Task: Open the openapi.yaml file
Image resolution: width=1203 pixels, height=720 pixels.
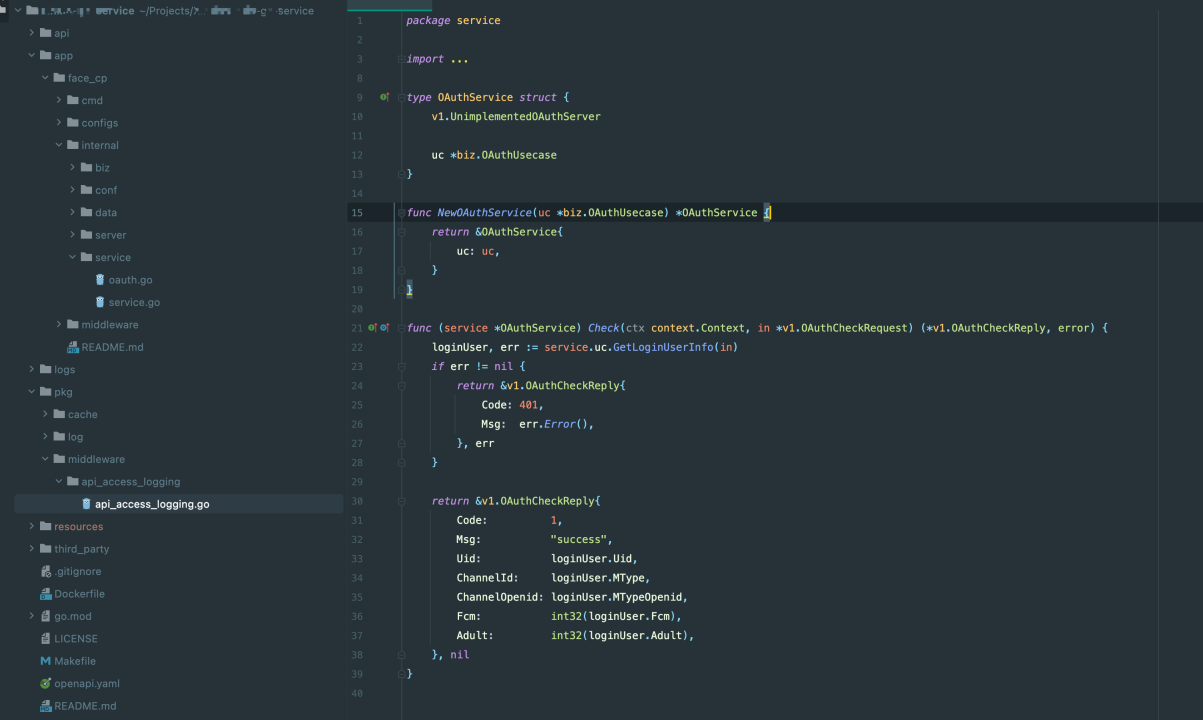Action: click(x=86, y=683)
